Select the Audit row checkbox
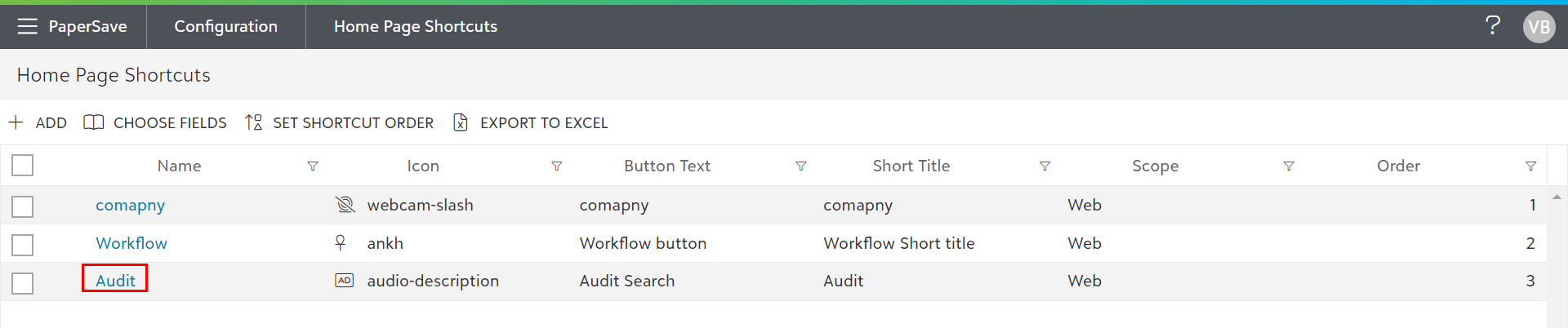The width and height of the screenshot is (1568, 328). (23, 283)
